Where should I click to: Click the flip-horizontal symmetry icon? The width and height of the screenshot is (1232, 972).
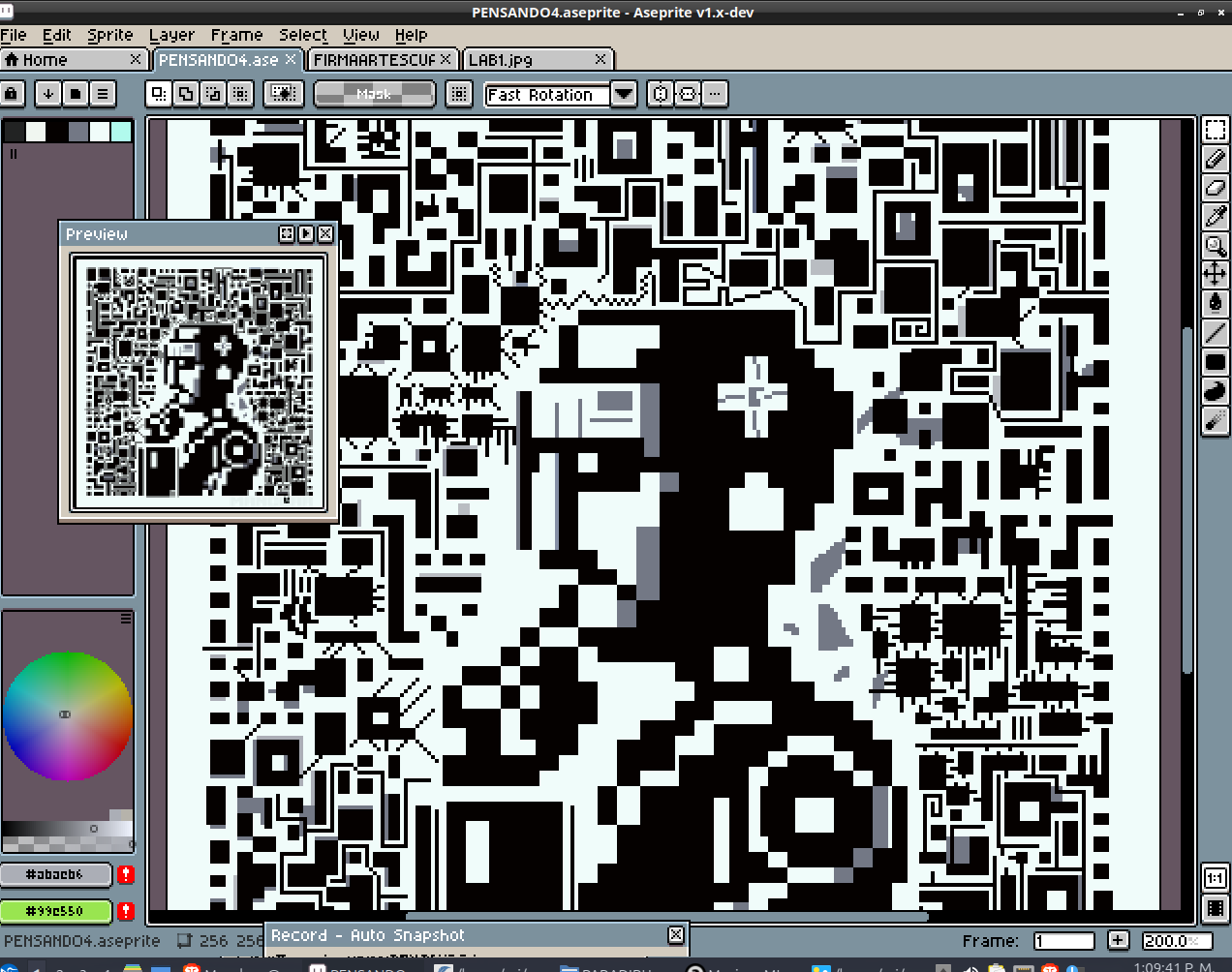click(x=661, y=94)
